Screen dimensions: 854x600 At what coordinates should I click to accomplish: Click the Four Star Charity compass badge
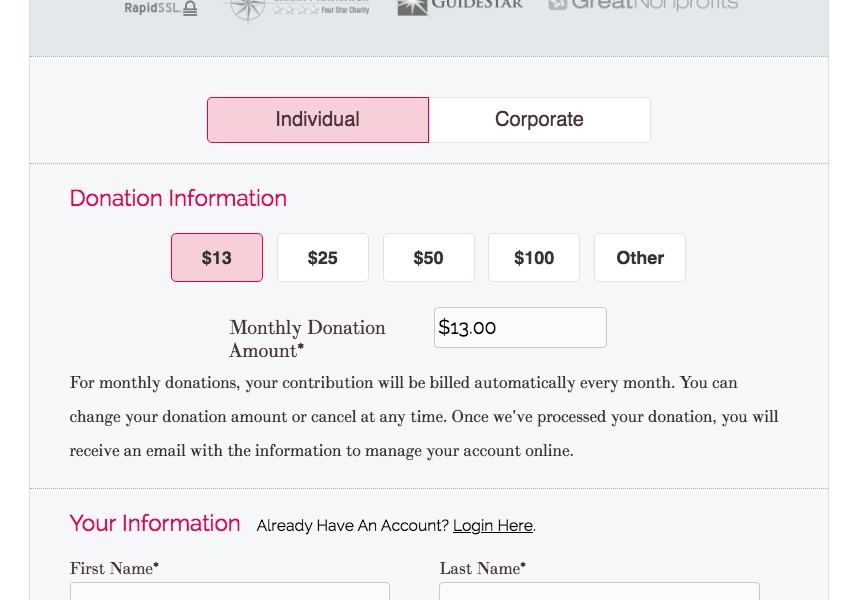[298, 8]
